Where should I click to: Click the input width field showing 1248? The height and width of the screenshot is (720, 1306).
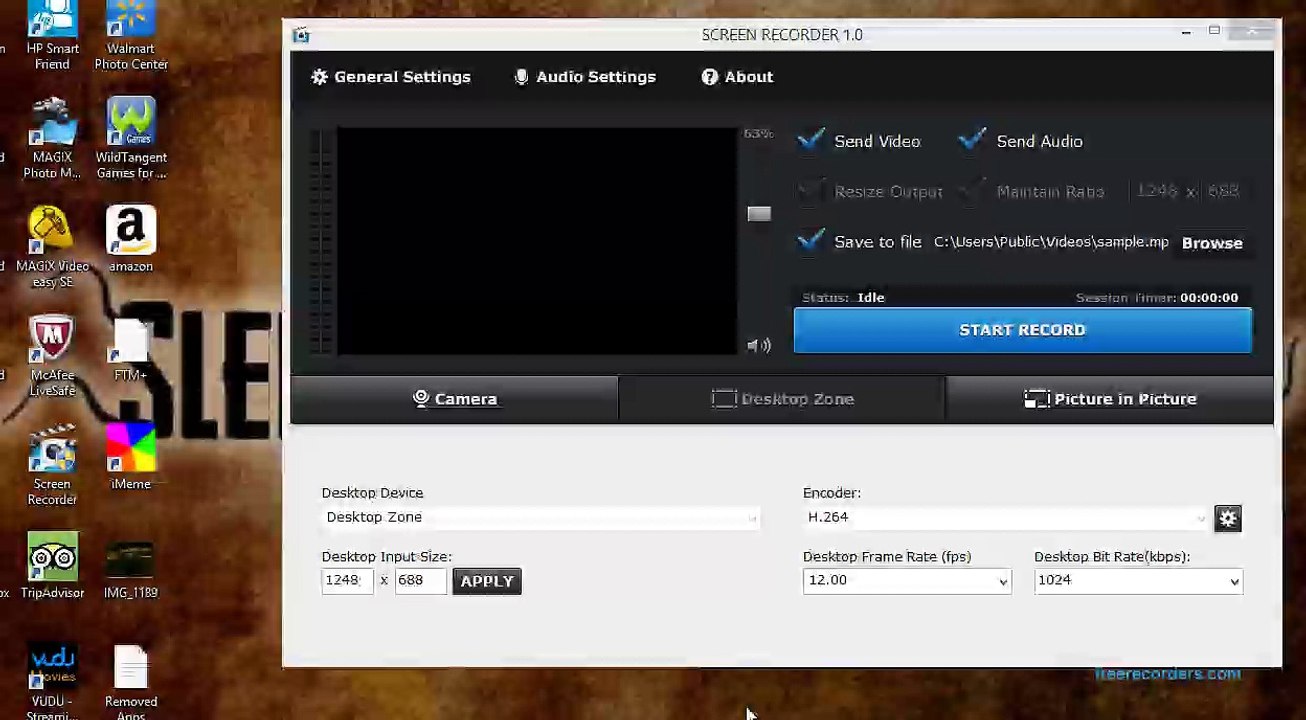point(347,581)
